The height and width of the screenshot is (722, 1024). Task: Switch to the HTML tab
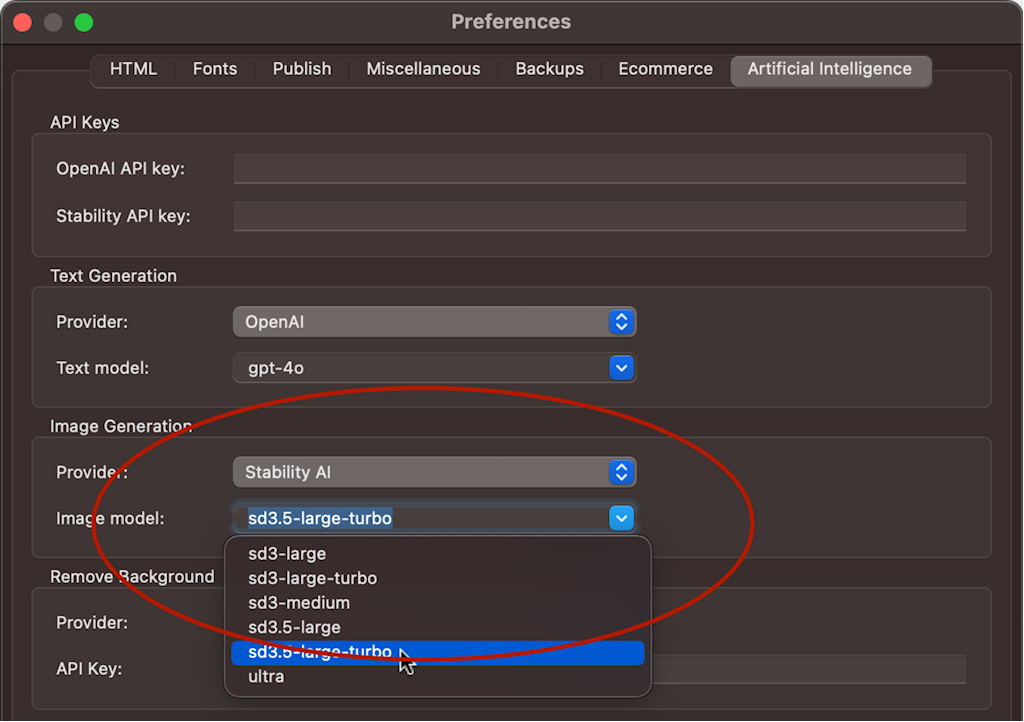click(133, 69)
